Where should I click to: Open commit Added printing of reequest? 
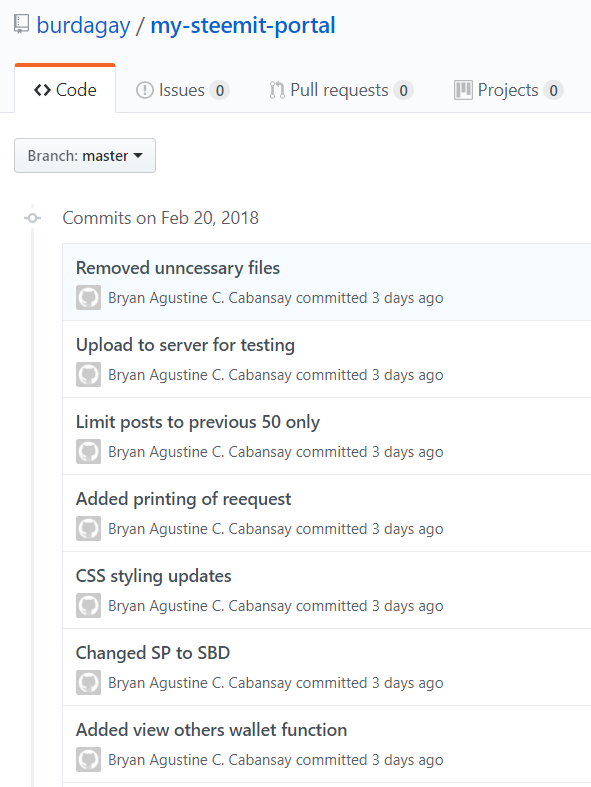pyautogui.click(x=183, y=499)
